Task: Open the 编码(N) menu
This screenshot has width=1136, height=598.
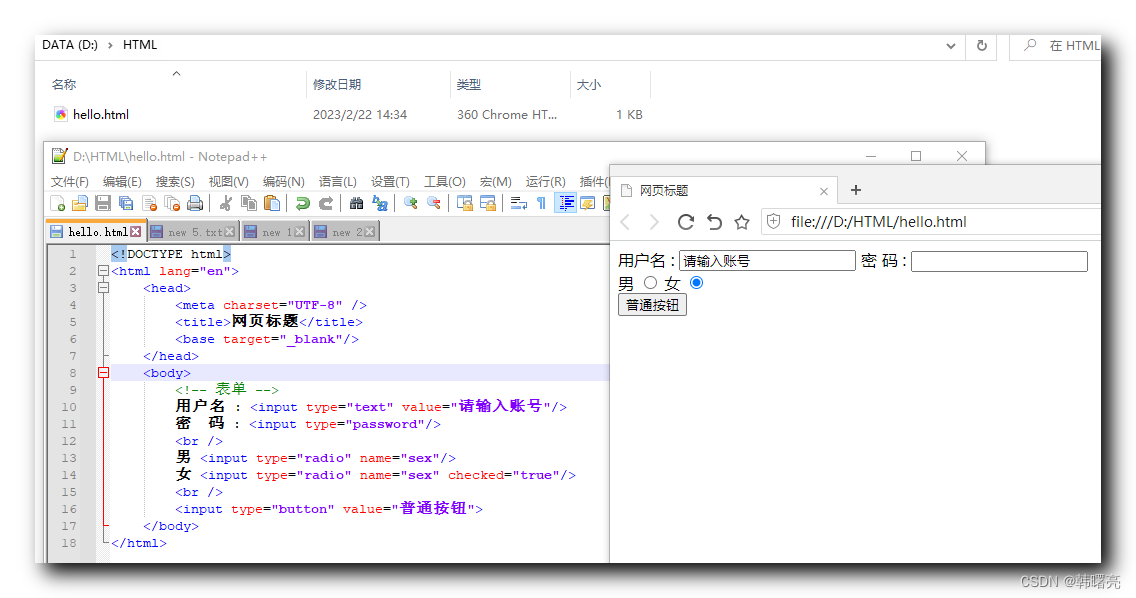Action: point(283,181)
